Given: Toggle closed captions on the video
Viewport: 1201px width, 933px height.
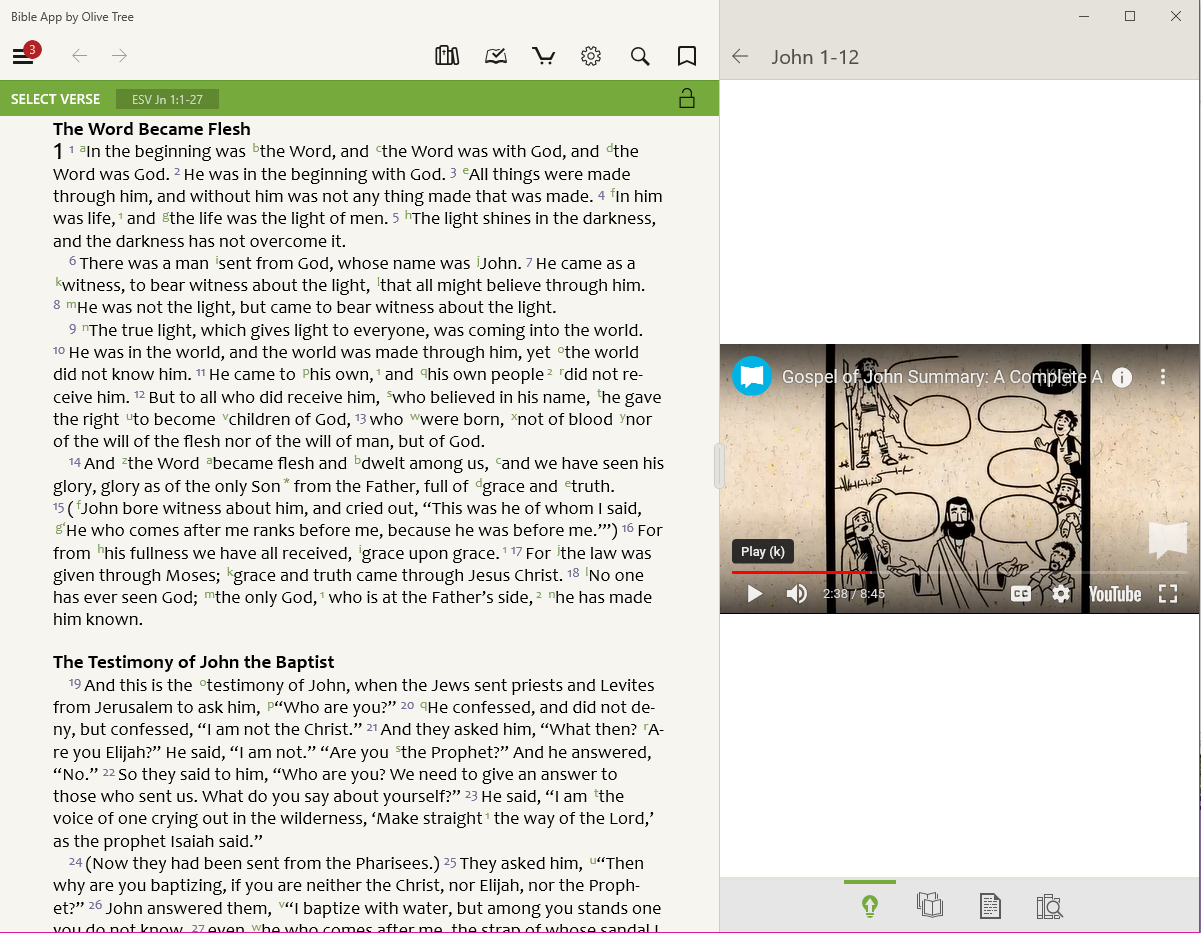Looking at the screenshot, I should coord(1021,594).
